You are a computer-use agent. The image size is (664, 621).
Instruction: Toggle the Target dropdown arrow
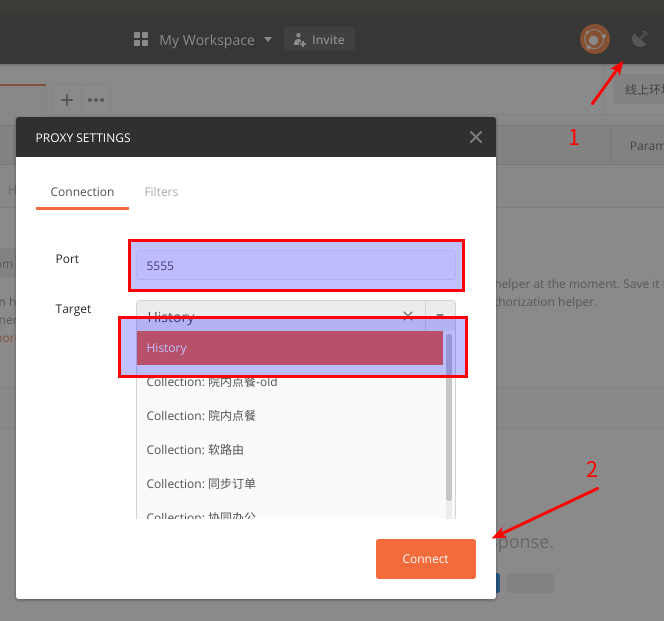(x=440, y=315)
